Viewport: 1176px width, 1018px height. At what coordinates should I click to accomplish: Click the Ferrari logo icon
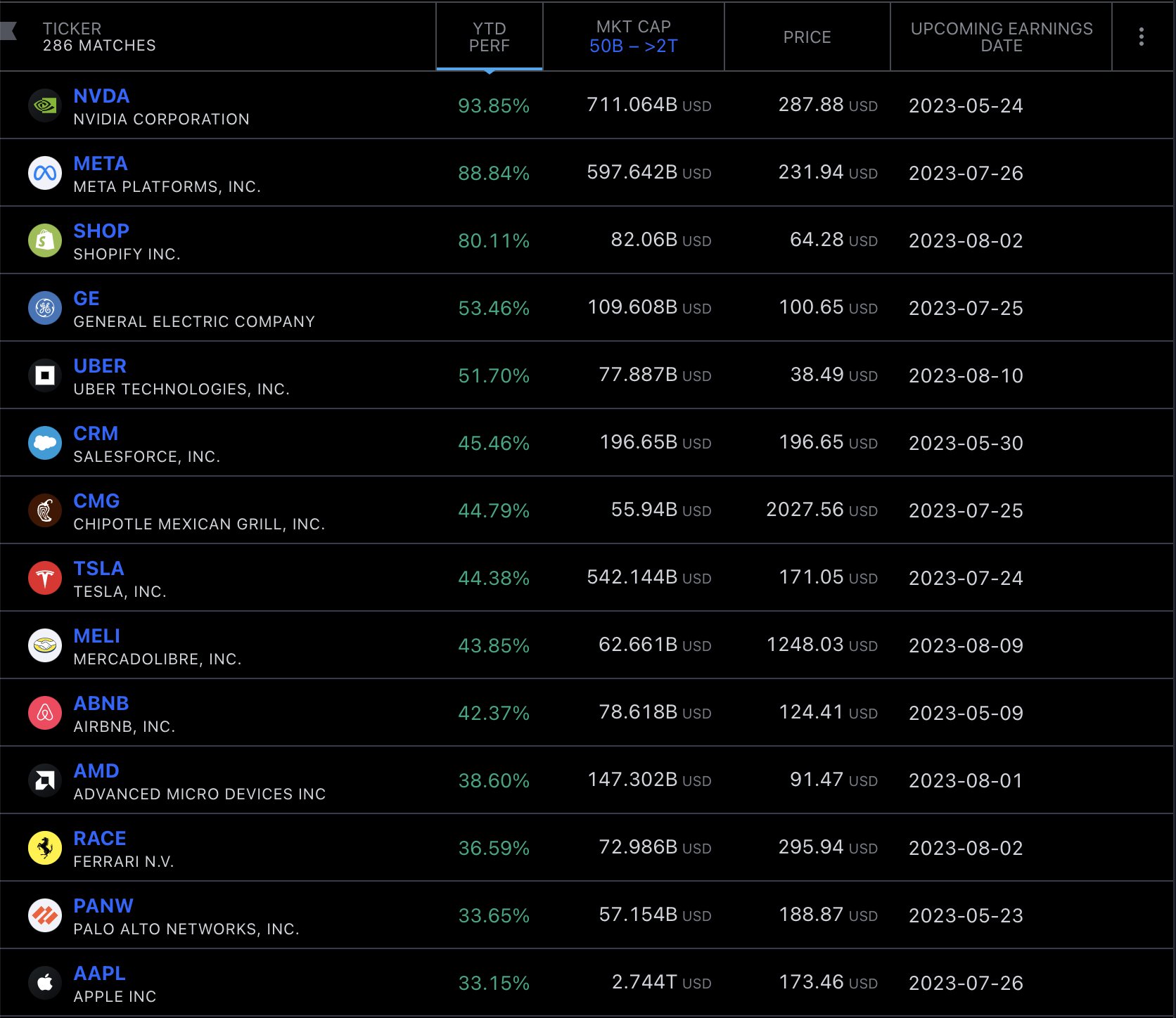tap(45, 848)
